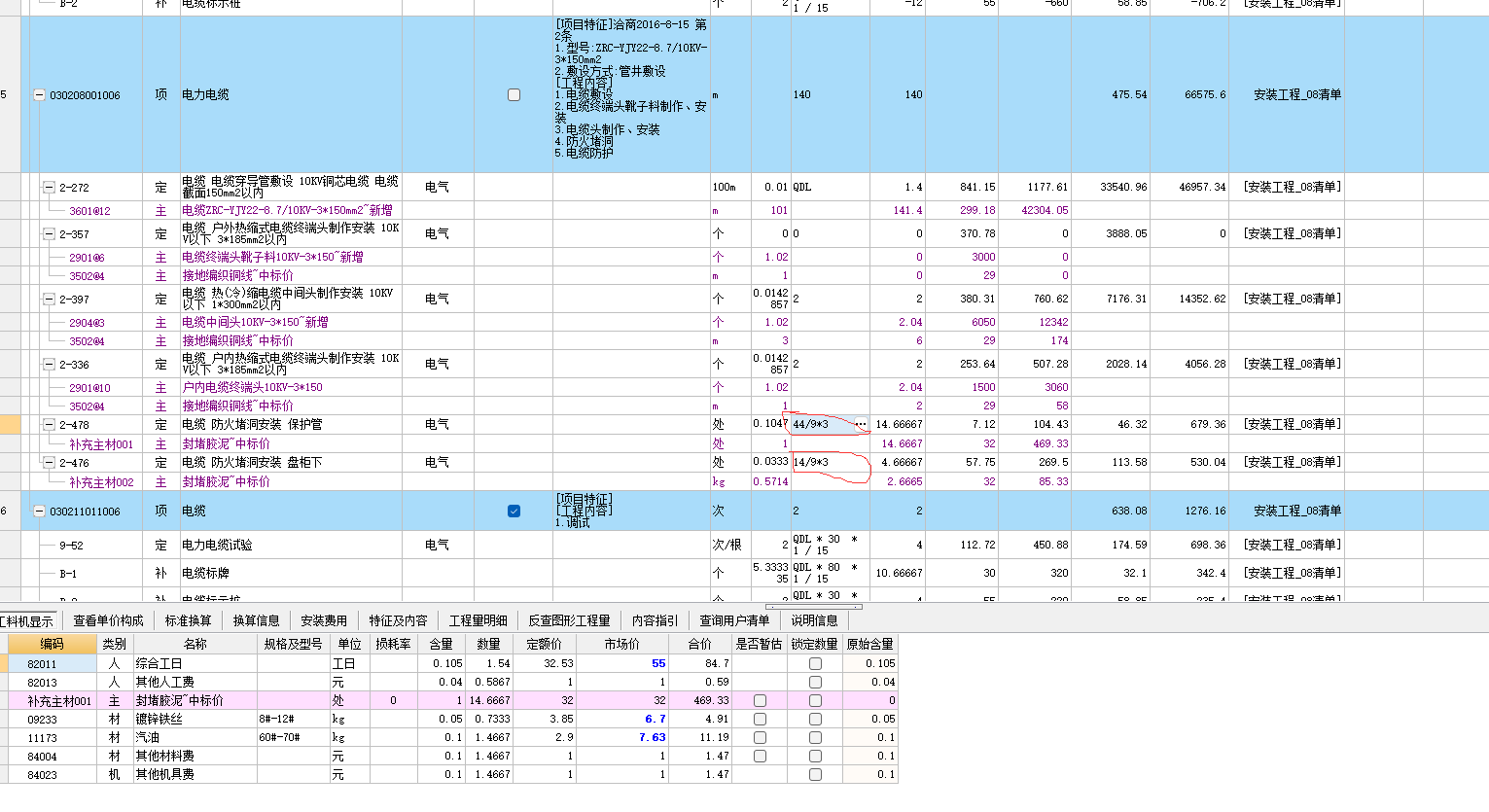
Task: Collapse the 2-476 quota row
Action: tap(49, 463)
